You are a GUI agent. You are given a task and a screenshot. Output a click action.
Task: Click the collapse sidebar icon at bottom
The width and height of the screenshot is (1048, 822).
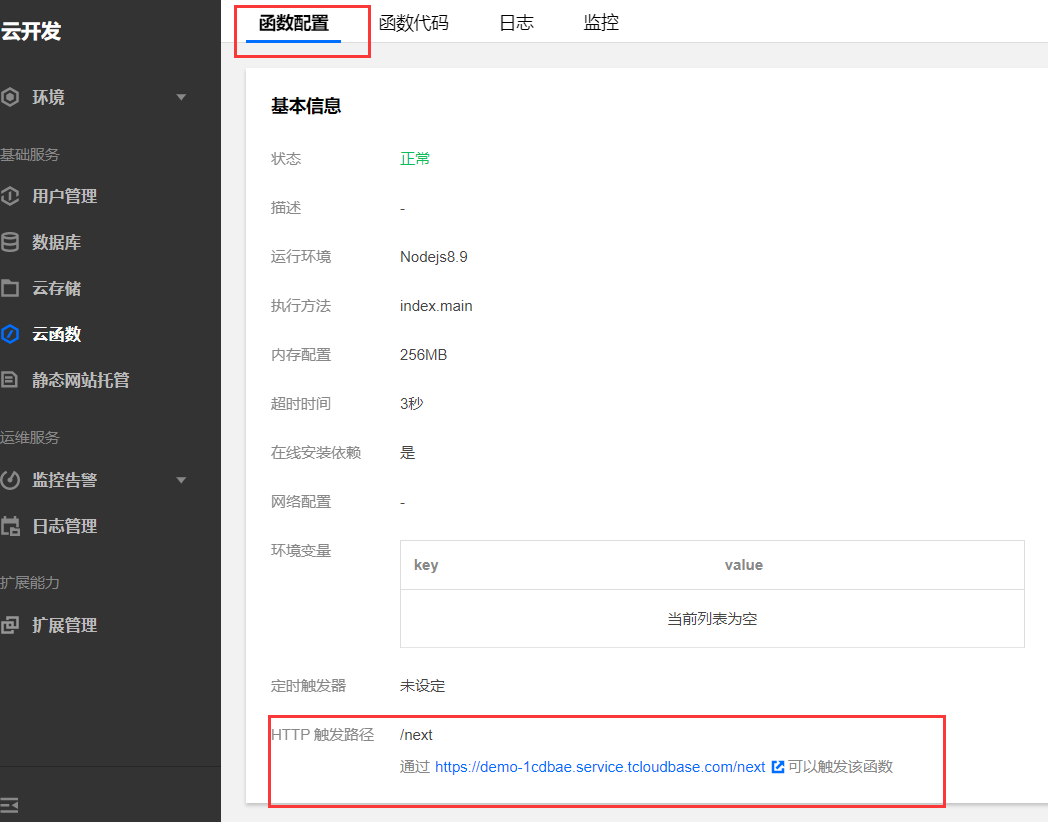coord(9,805)
